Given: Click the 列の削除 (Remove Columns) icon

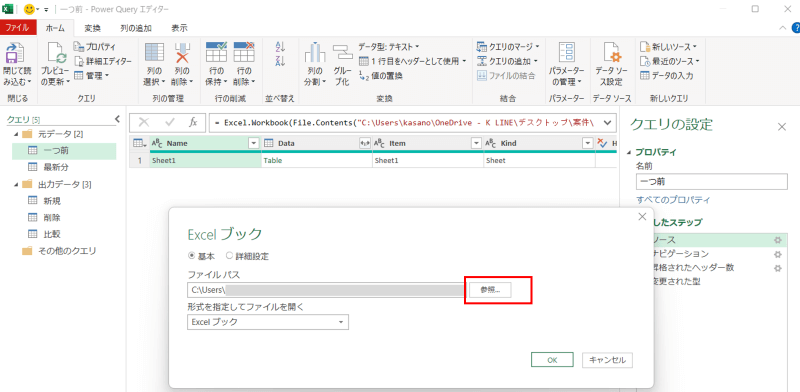Looking at the screenshot, I should point(182,53).
